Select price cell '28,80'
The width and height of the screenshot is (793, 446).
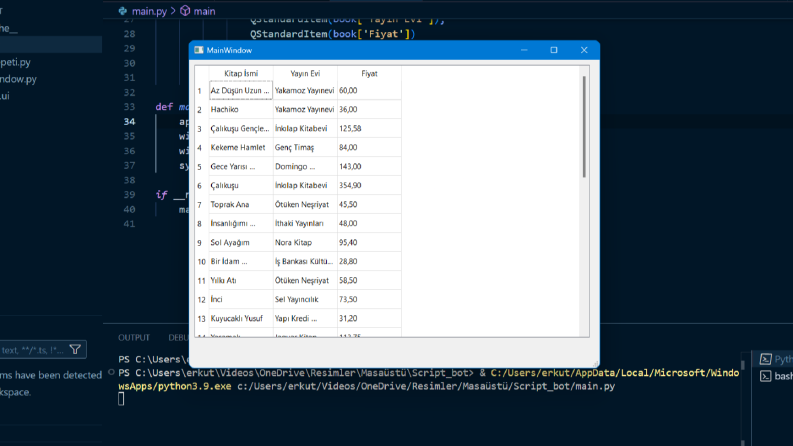369,261
